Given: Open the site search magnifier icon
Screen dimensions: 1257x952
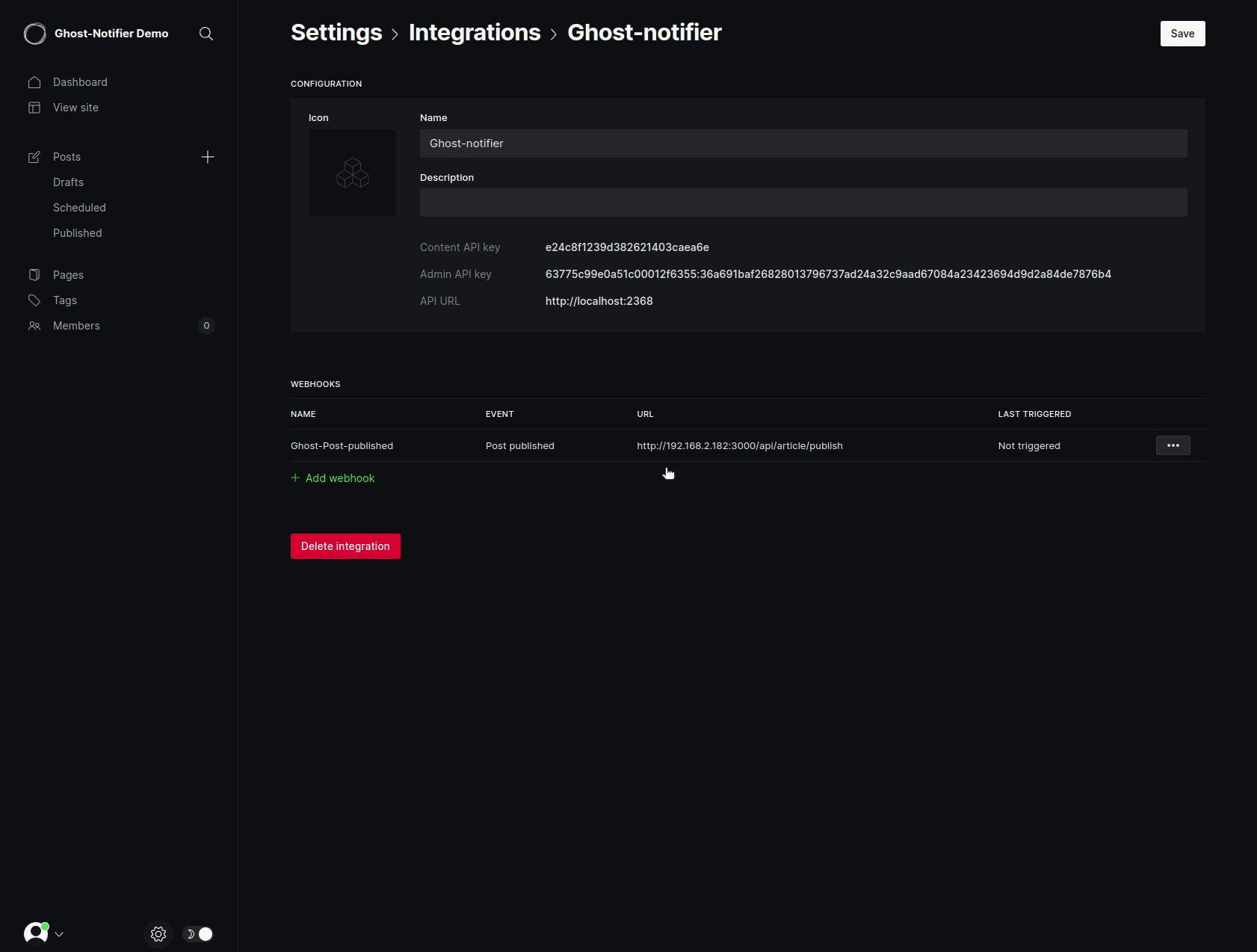Looking at the screenshot, I should point(206,34).
